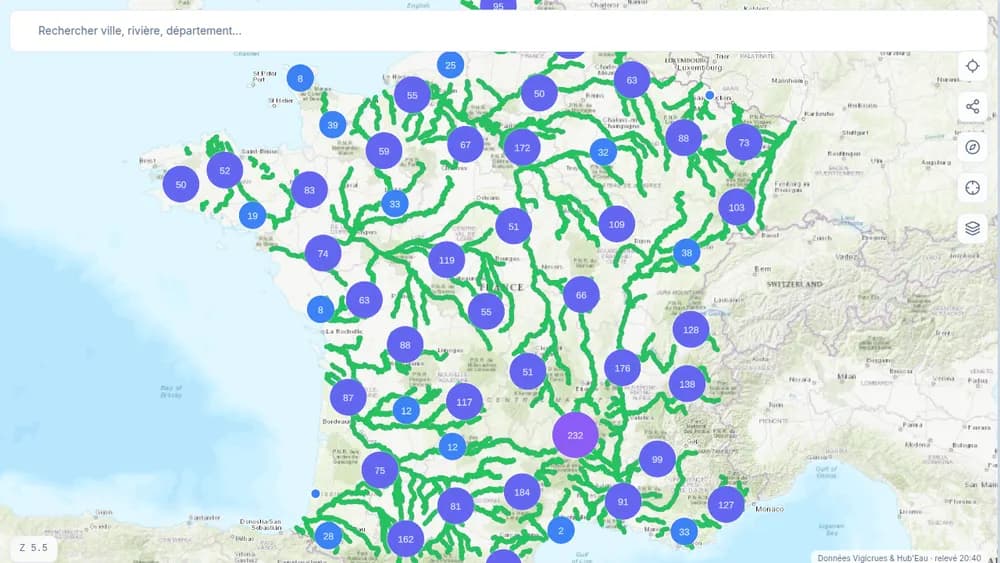Open the 67 station cluster
Viewport: 1000px width, 563px height.
(466, 144)
